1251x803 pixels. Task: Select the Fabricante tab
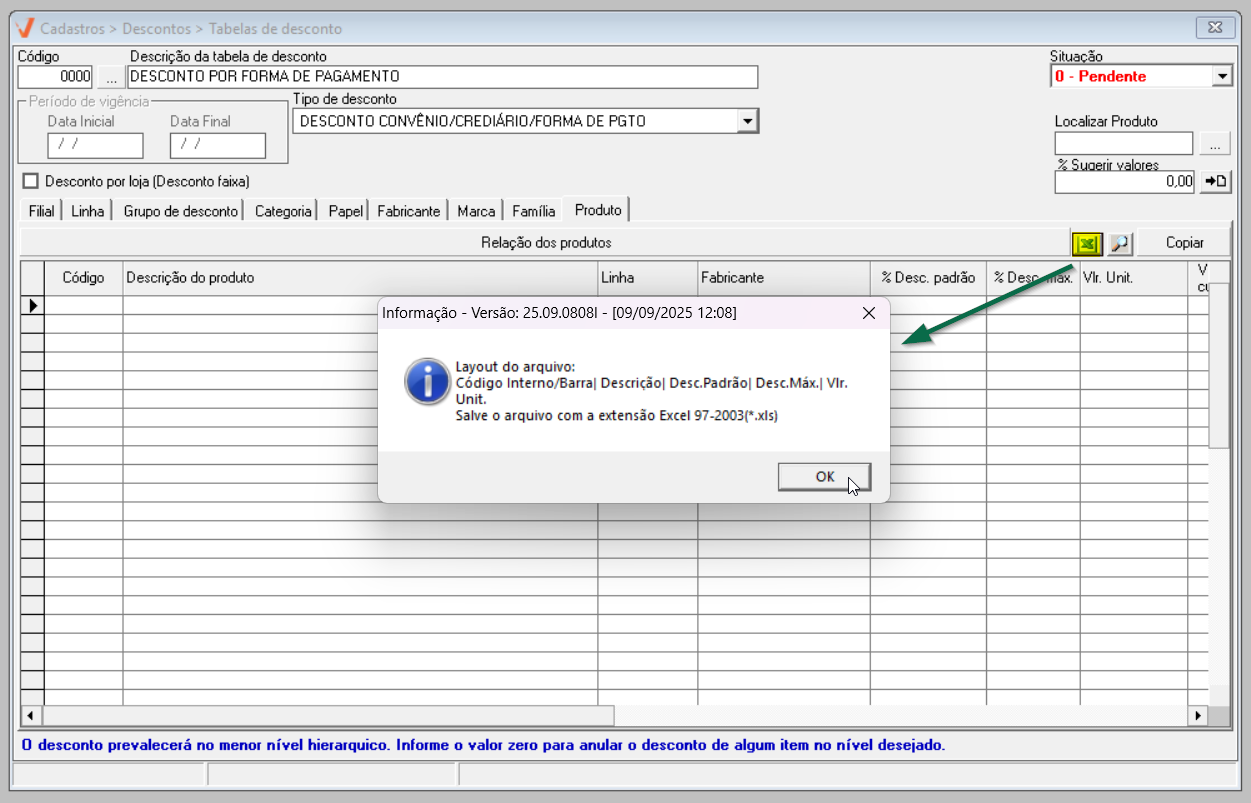(x=408, y=211)
